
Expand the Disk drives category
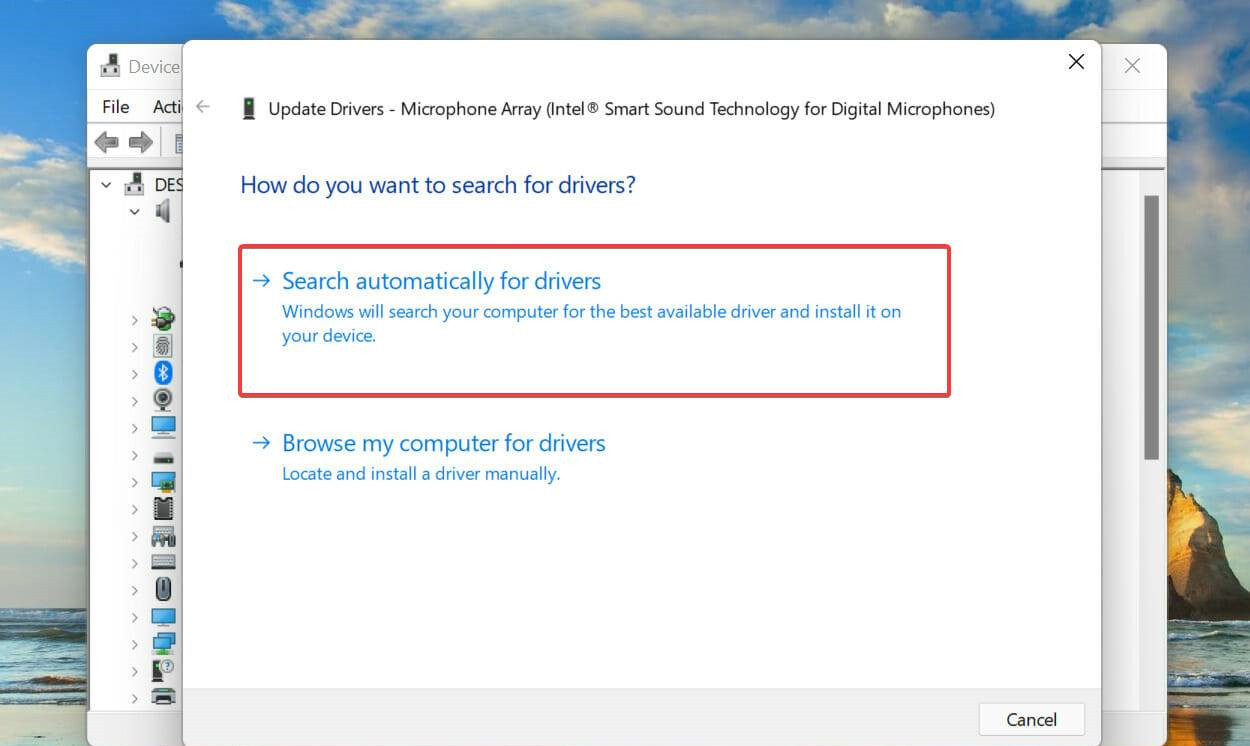(x=134, y=455)
